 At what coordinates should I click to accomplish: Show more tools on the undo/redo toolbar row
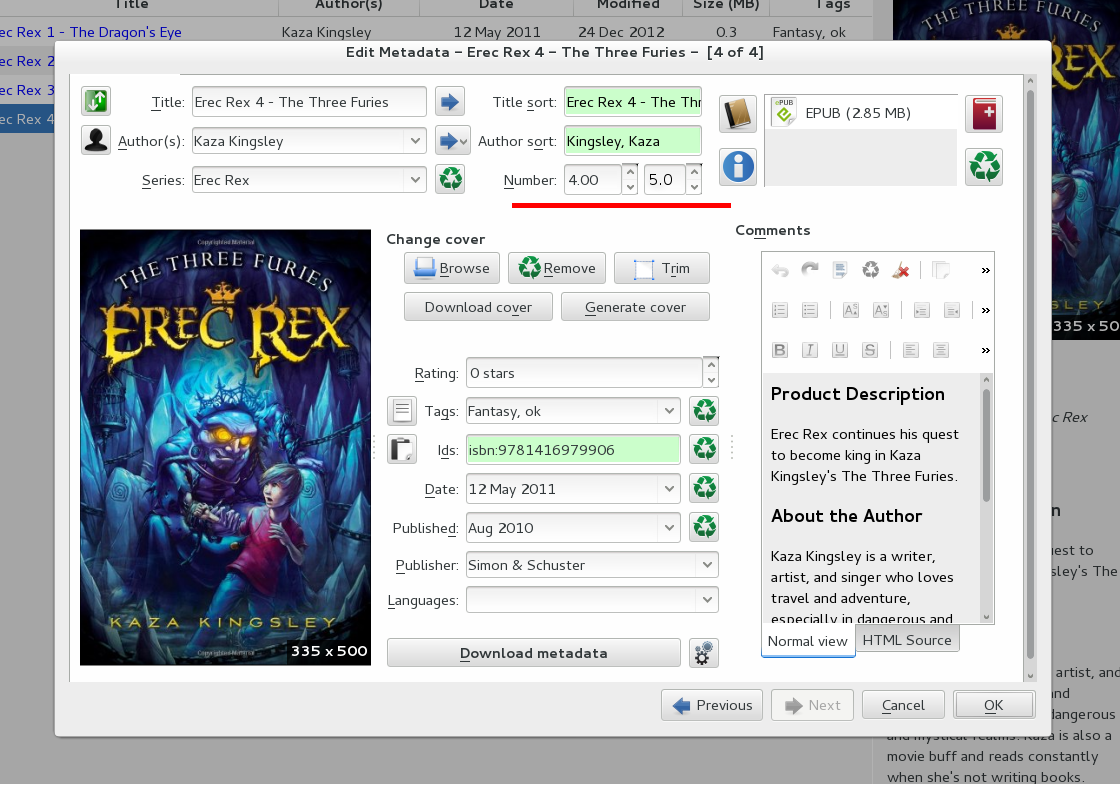pyautogui.click(x=986, y=270)
